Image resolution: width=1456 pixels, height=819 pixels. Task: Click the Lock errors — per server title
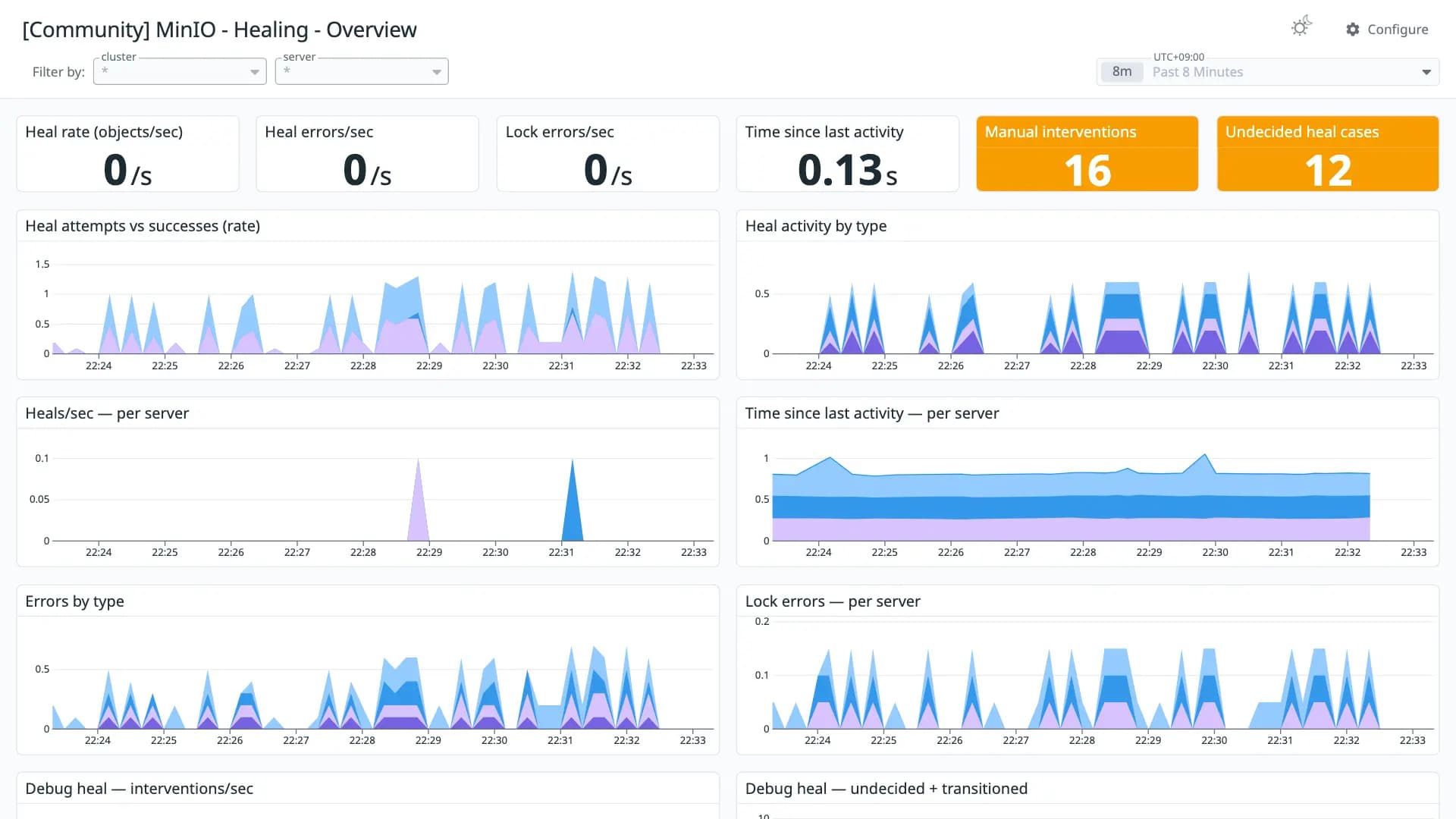[833, 601]
